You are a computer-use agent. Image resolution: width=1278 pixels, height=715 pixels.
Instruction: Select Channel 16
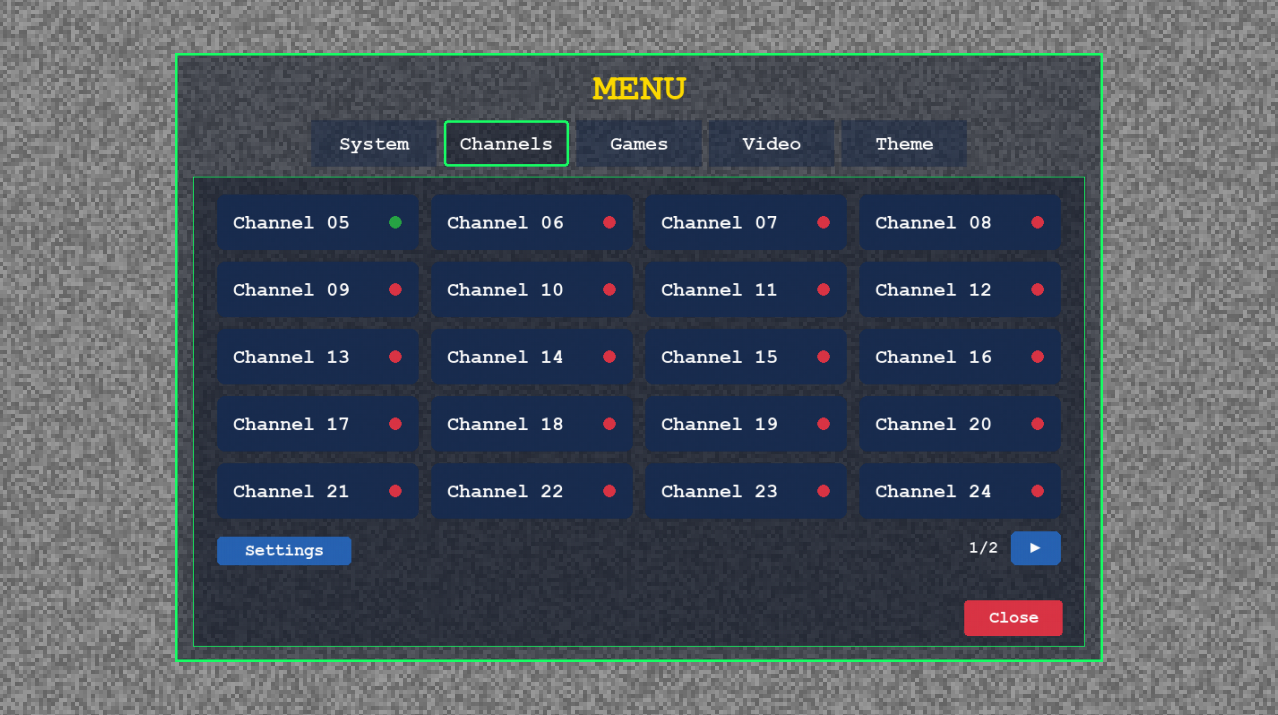(960, 357)
